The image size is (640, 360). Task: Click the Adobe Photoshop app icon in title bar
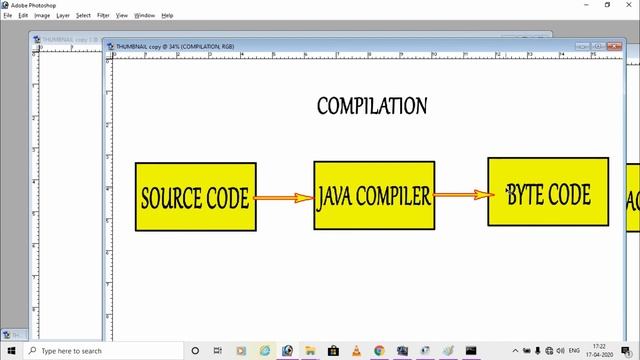5,5
